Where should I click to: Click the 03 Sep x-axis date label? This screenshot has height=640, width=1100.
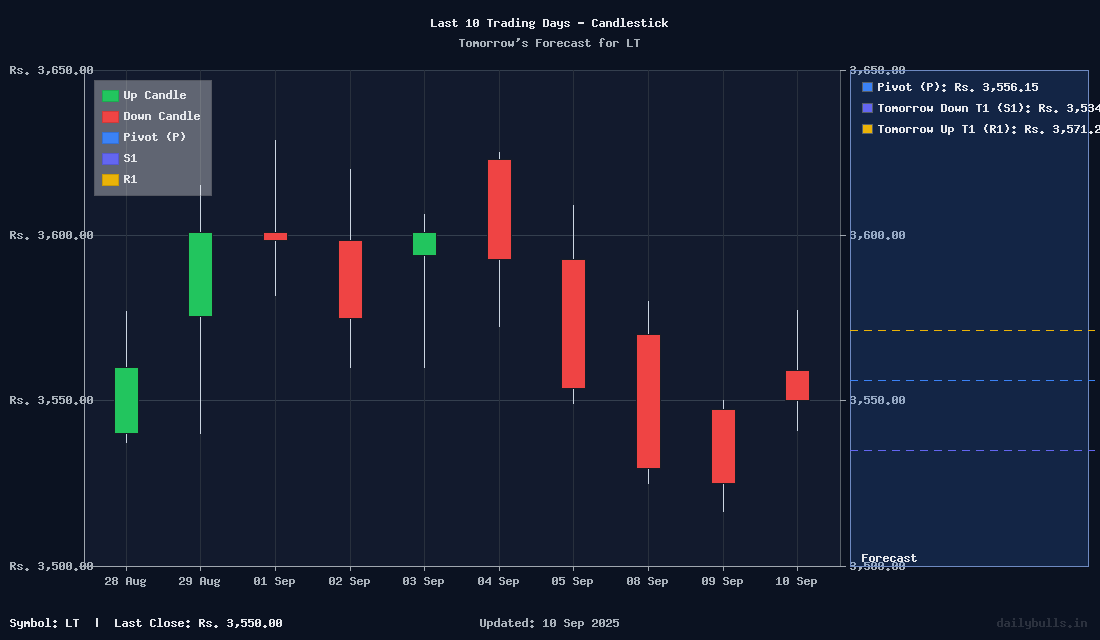coord(423,581)
